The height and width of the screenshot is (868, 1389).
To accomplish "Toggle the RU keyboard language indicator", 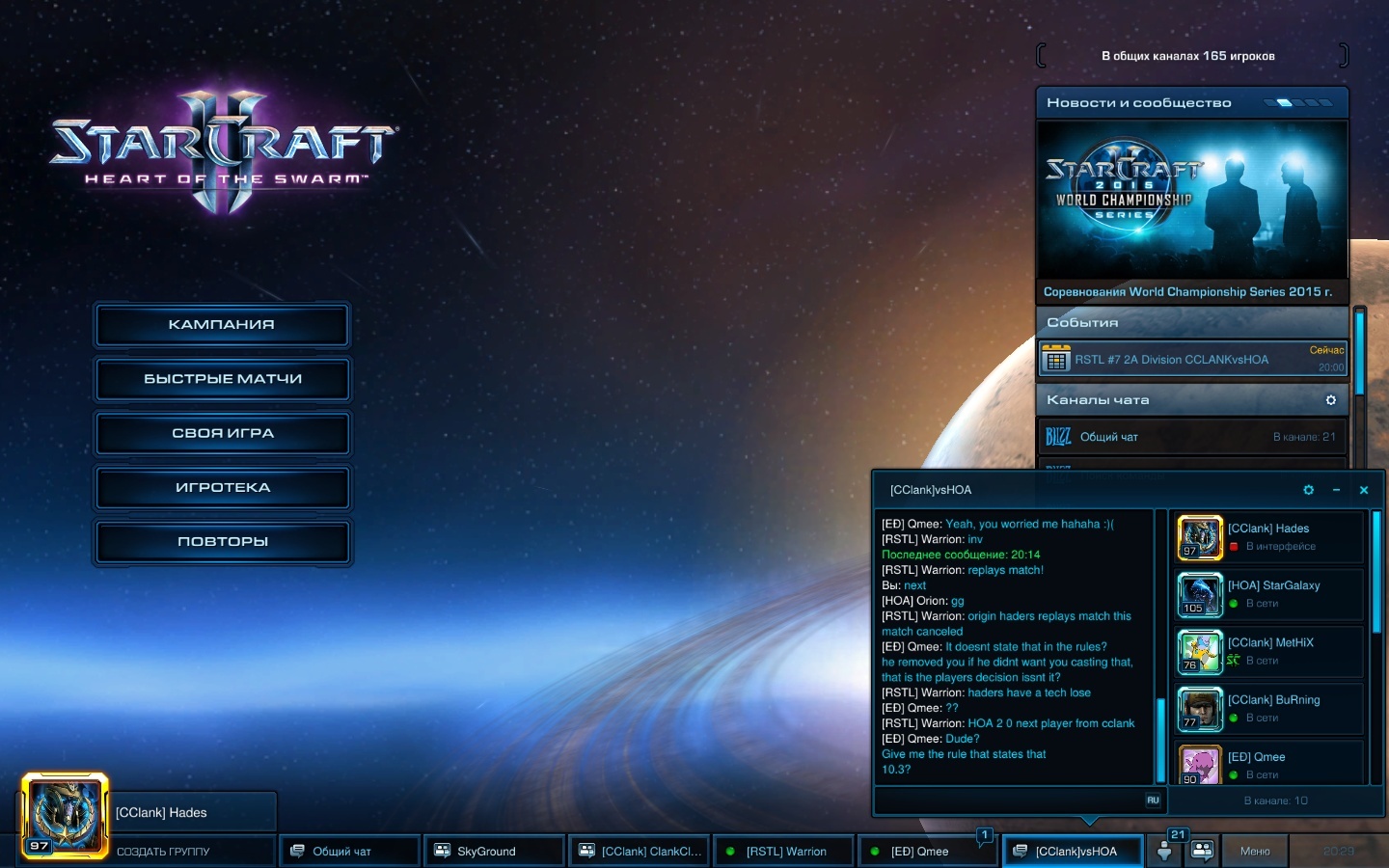I will [1153, 800].
